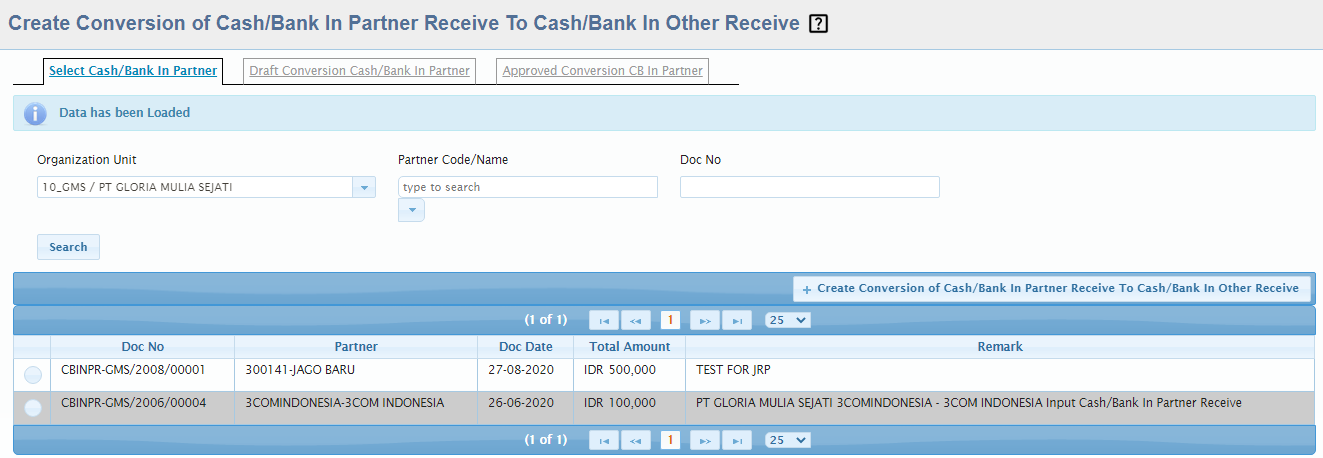Open the help question mark icon

(x=819, y=24)
